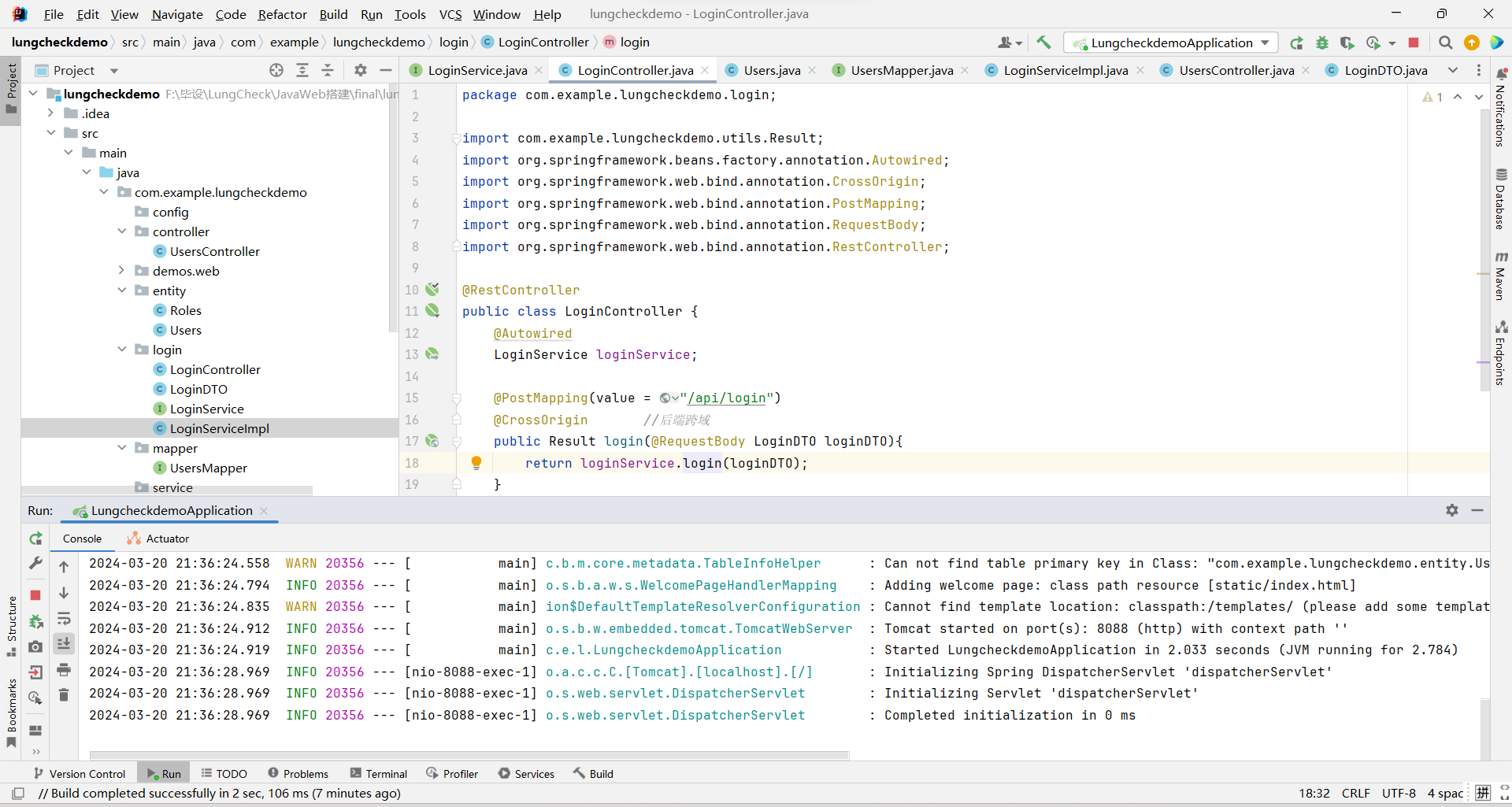Run with coverage using the shield icon
The image size is (1512, 807).
[1347, 43]
